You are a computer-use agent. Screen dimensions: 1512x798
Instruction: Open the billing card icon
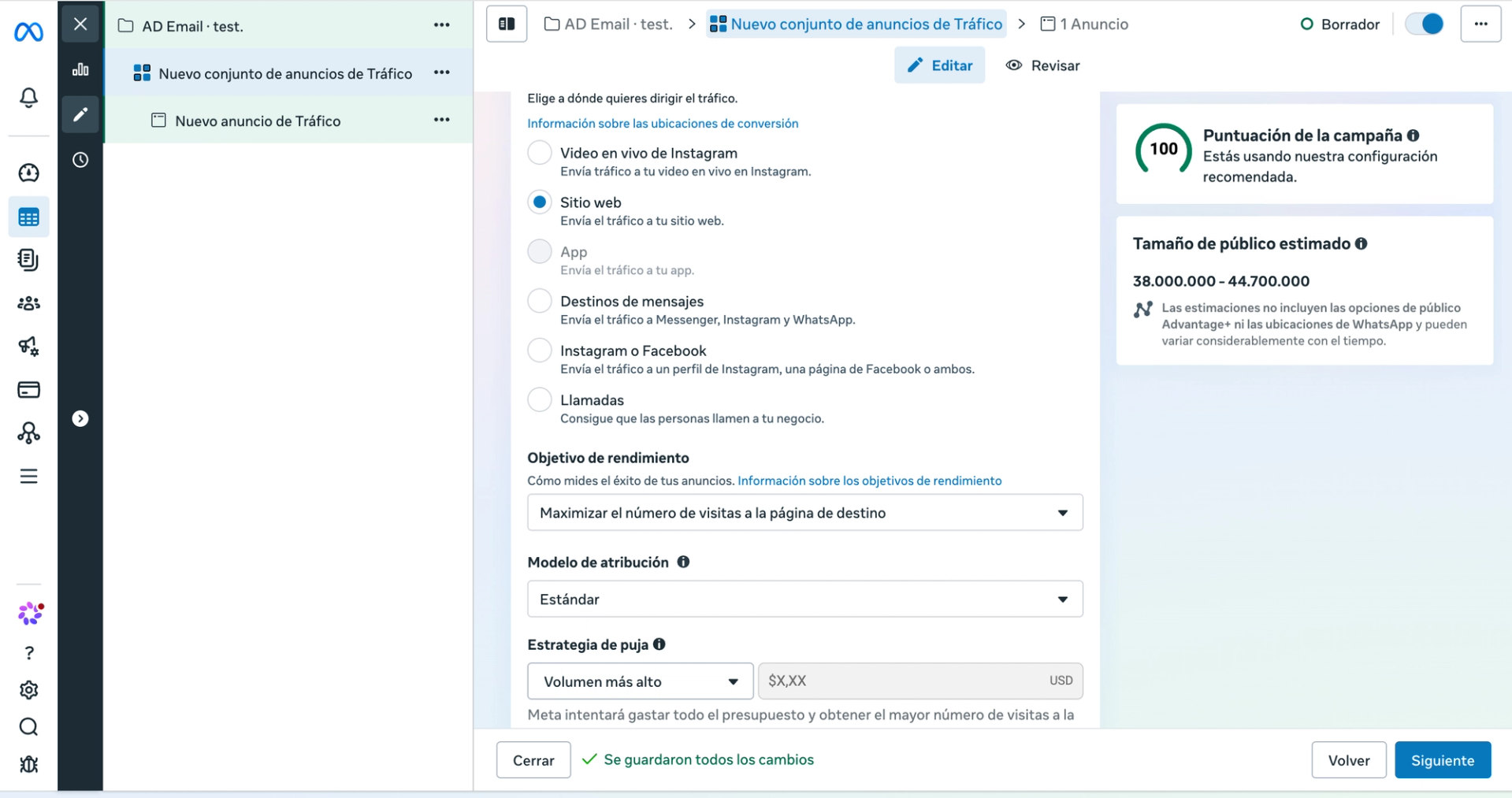(x=28, y=390)
